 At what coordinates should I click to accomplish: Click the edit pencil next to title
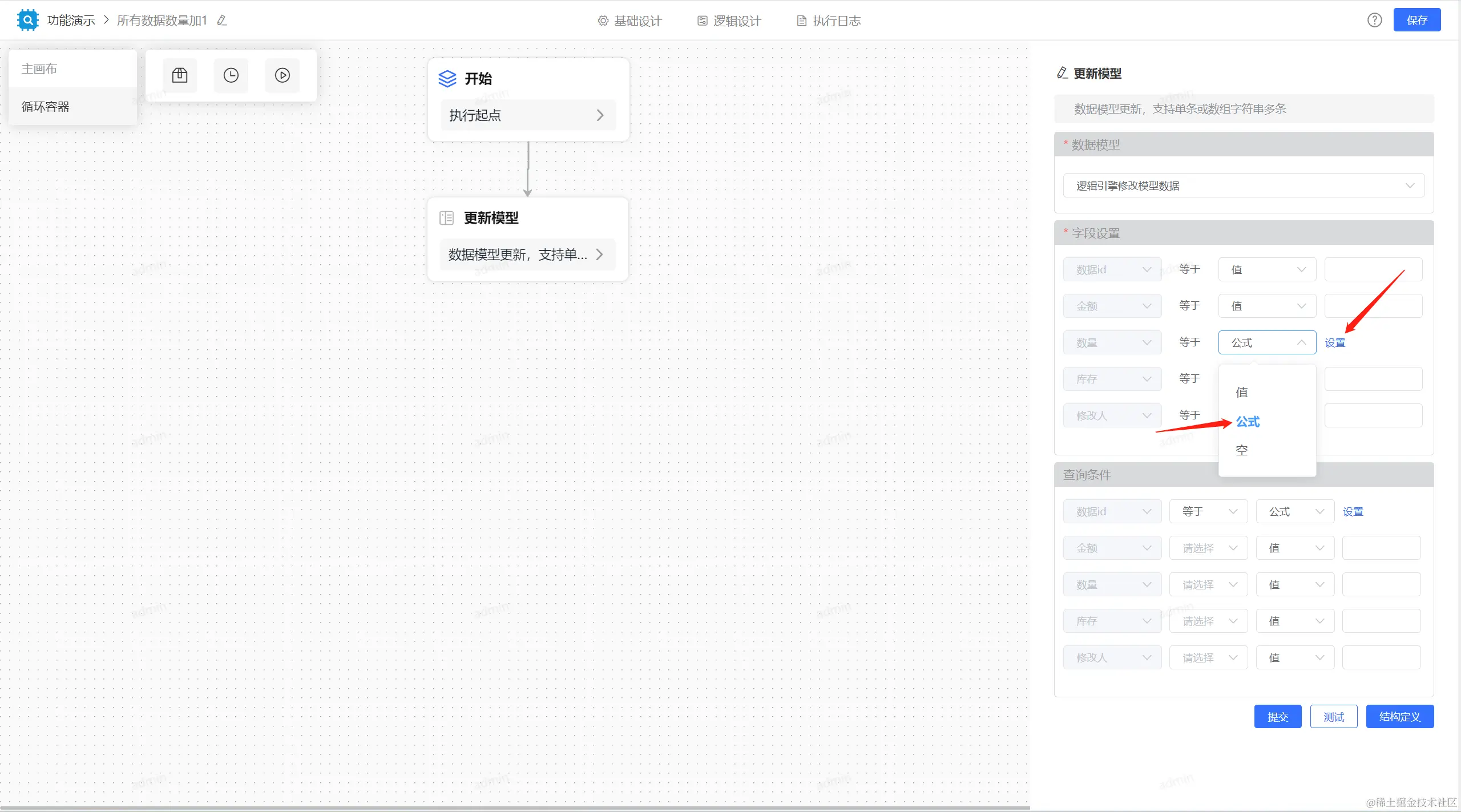(x=222, y=21)
